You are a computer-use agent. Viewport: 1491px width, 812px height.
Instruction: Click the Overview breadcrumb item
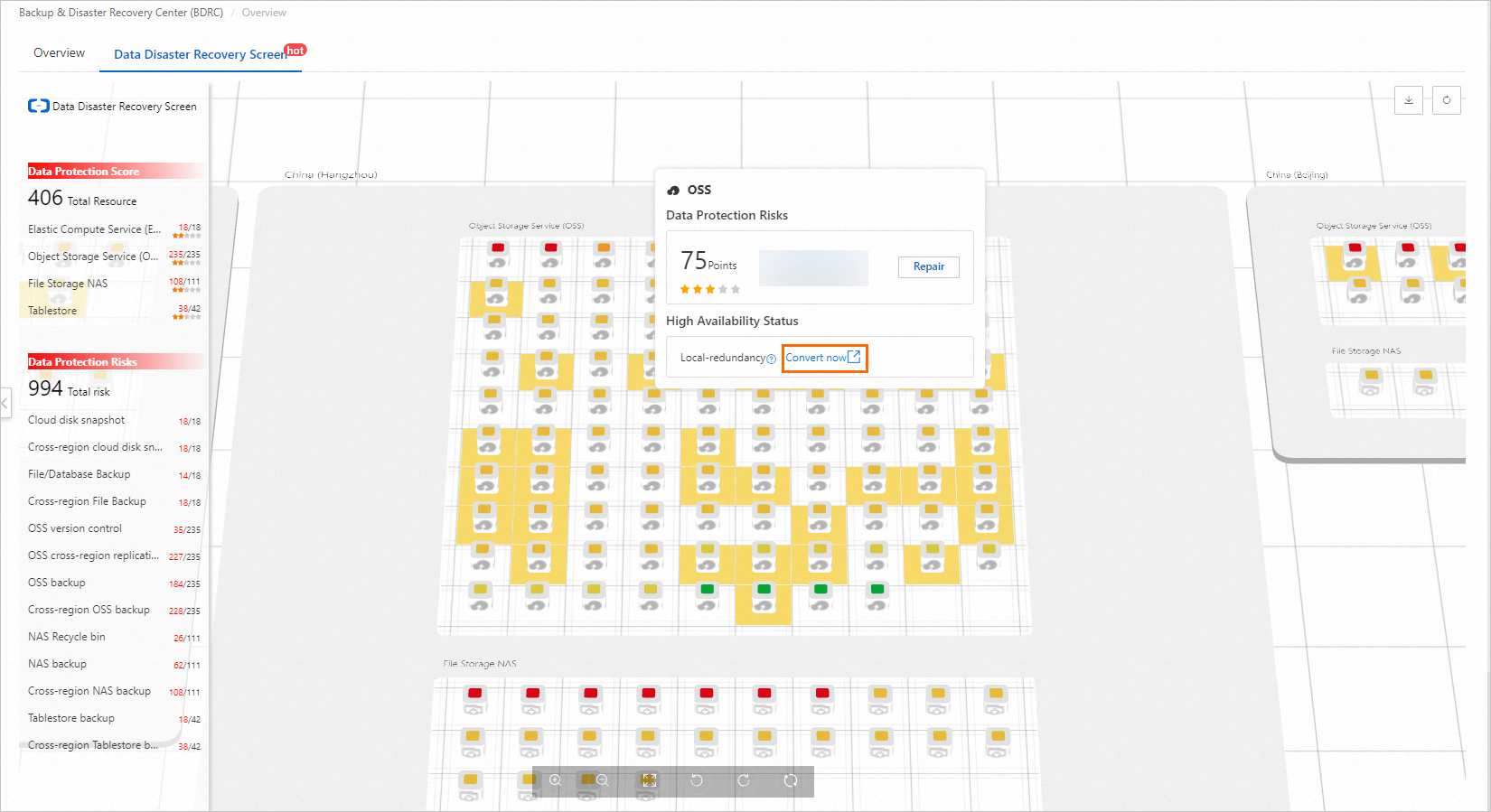pos(264,13)
